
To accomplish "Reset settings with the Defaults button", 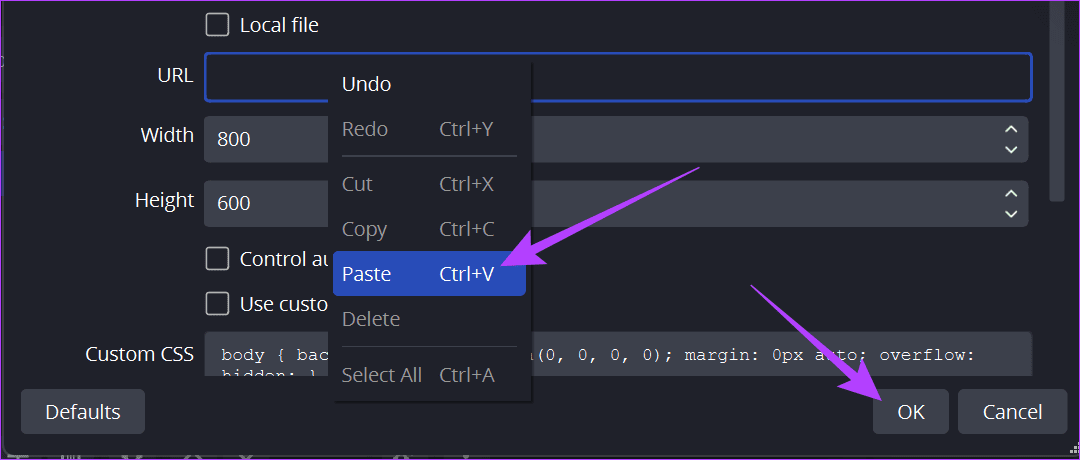I will pyautogui.click(x=83, y=412).
